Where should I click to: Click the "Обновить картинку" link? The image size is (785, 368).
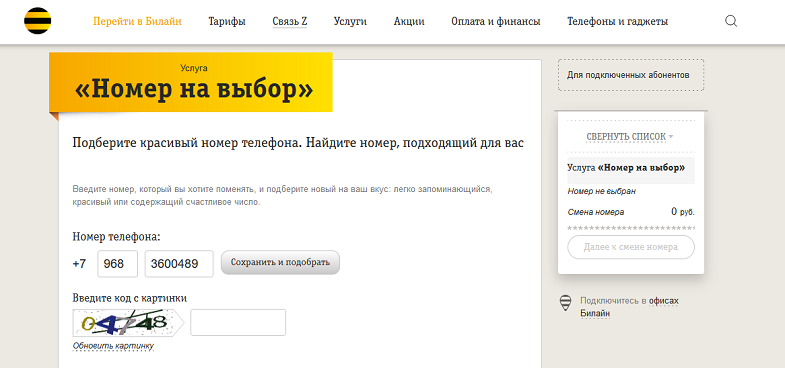(x=113, y=346)
